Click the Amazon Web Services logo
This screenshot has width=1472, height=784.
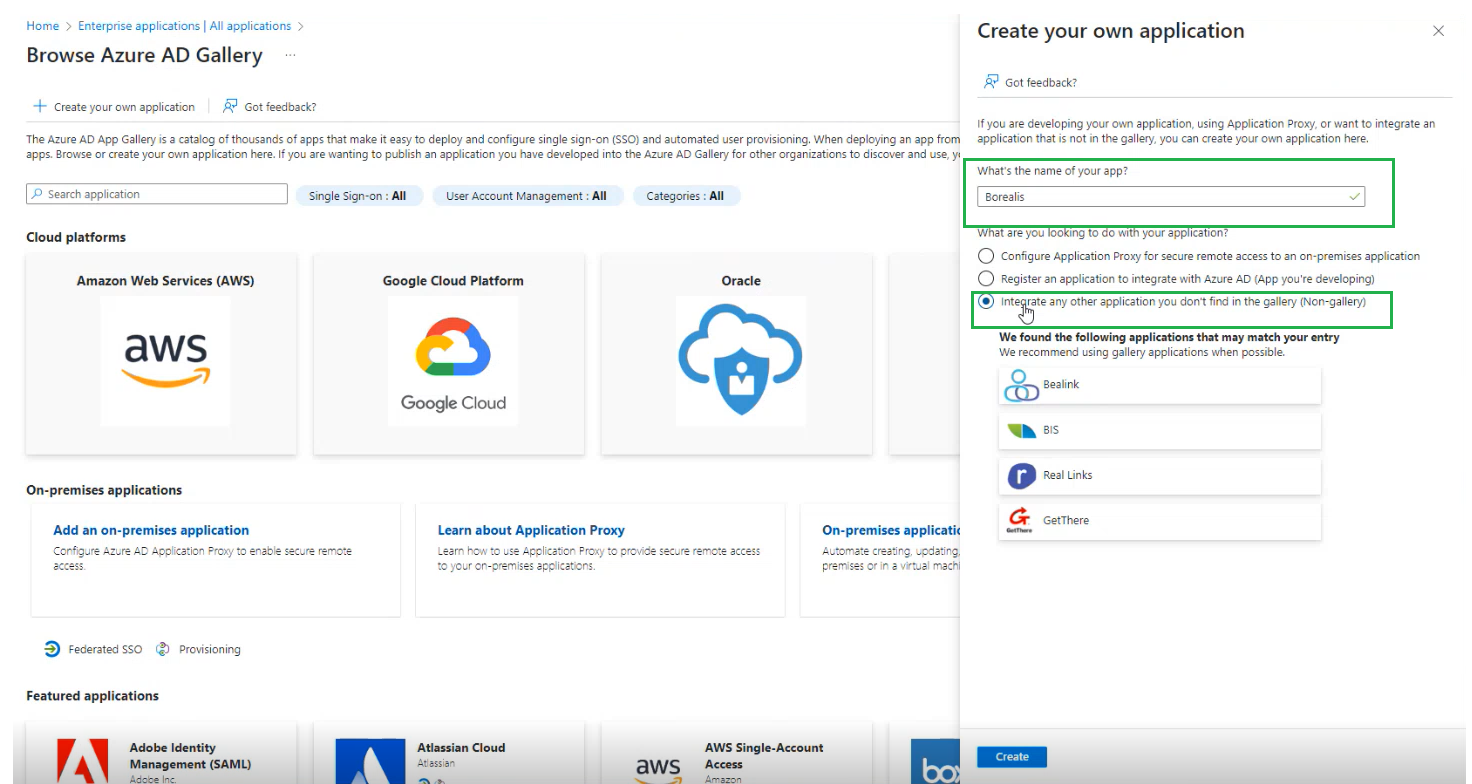click(x=165, y=361)
